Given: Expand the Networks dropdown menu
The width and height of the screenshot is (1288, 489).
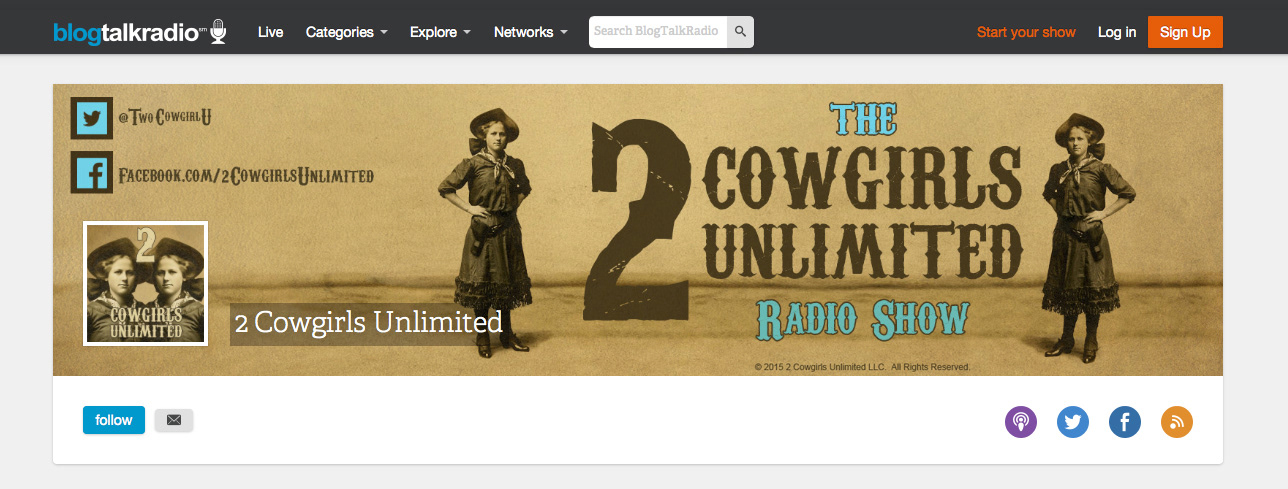Looking at the screenshot, I should [x=530, y=32].
